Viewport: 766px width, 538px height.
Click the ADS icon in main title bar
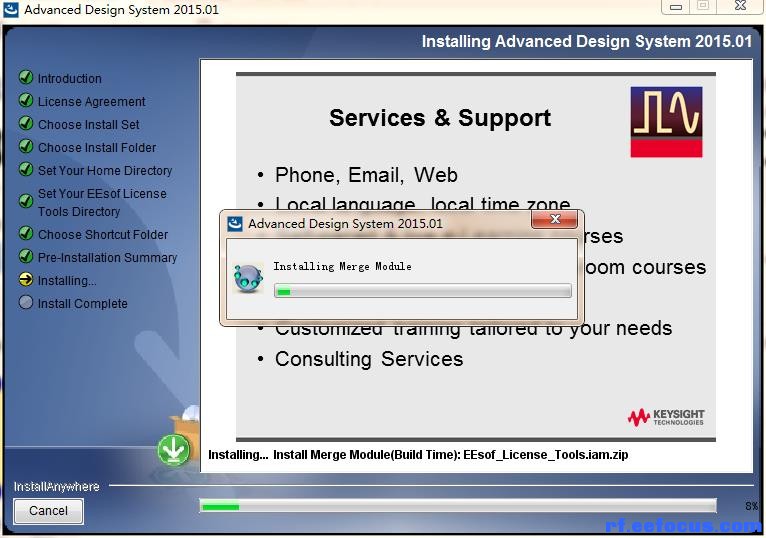coord(11,9)
